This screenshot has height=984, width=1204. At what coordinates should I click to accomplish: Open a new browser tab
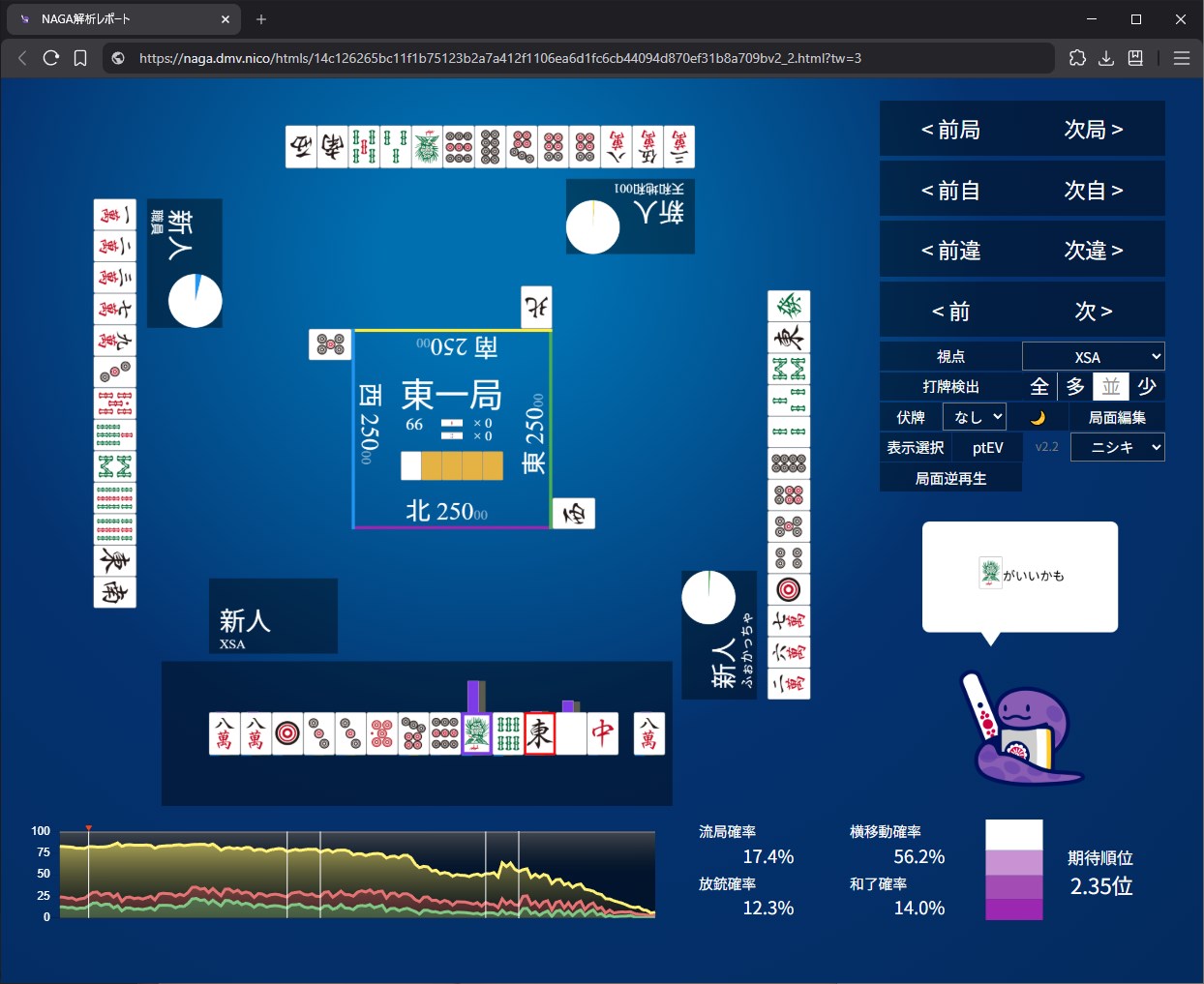(x=261, y=19)
